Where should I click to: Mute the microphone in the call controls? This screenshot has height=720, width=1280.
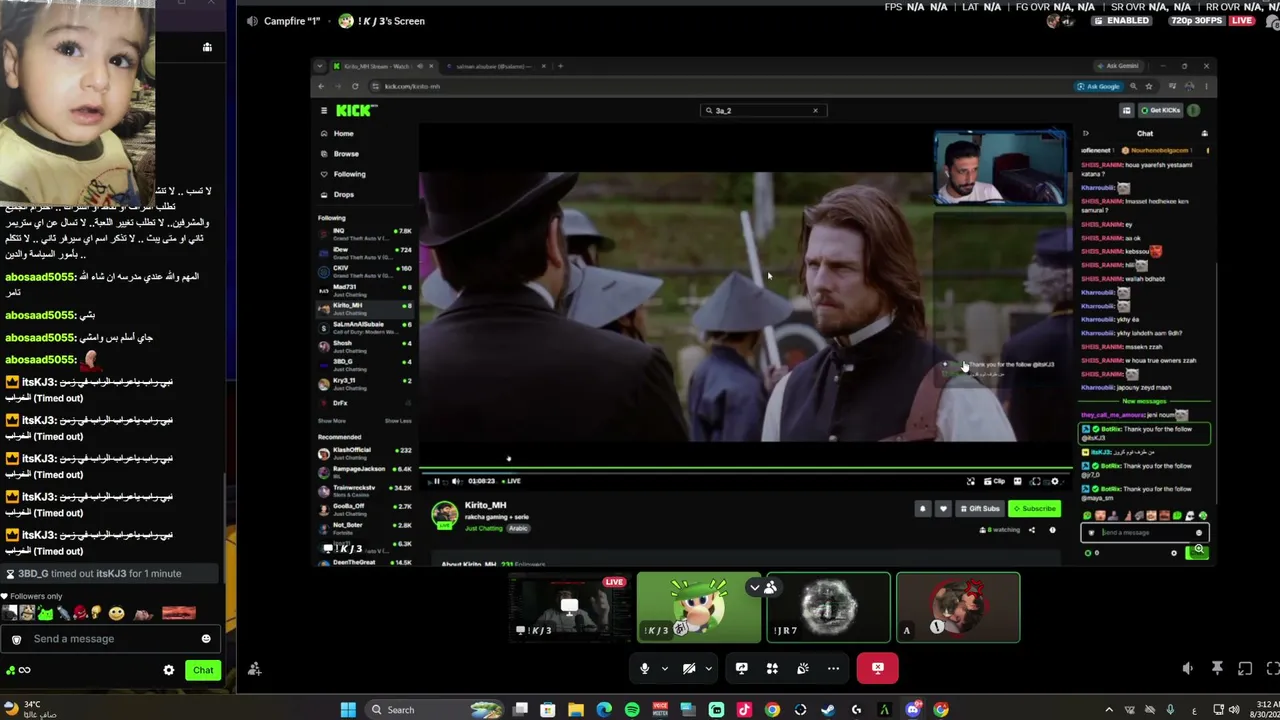click(645, 668)
